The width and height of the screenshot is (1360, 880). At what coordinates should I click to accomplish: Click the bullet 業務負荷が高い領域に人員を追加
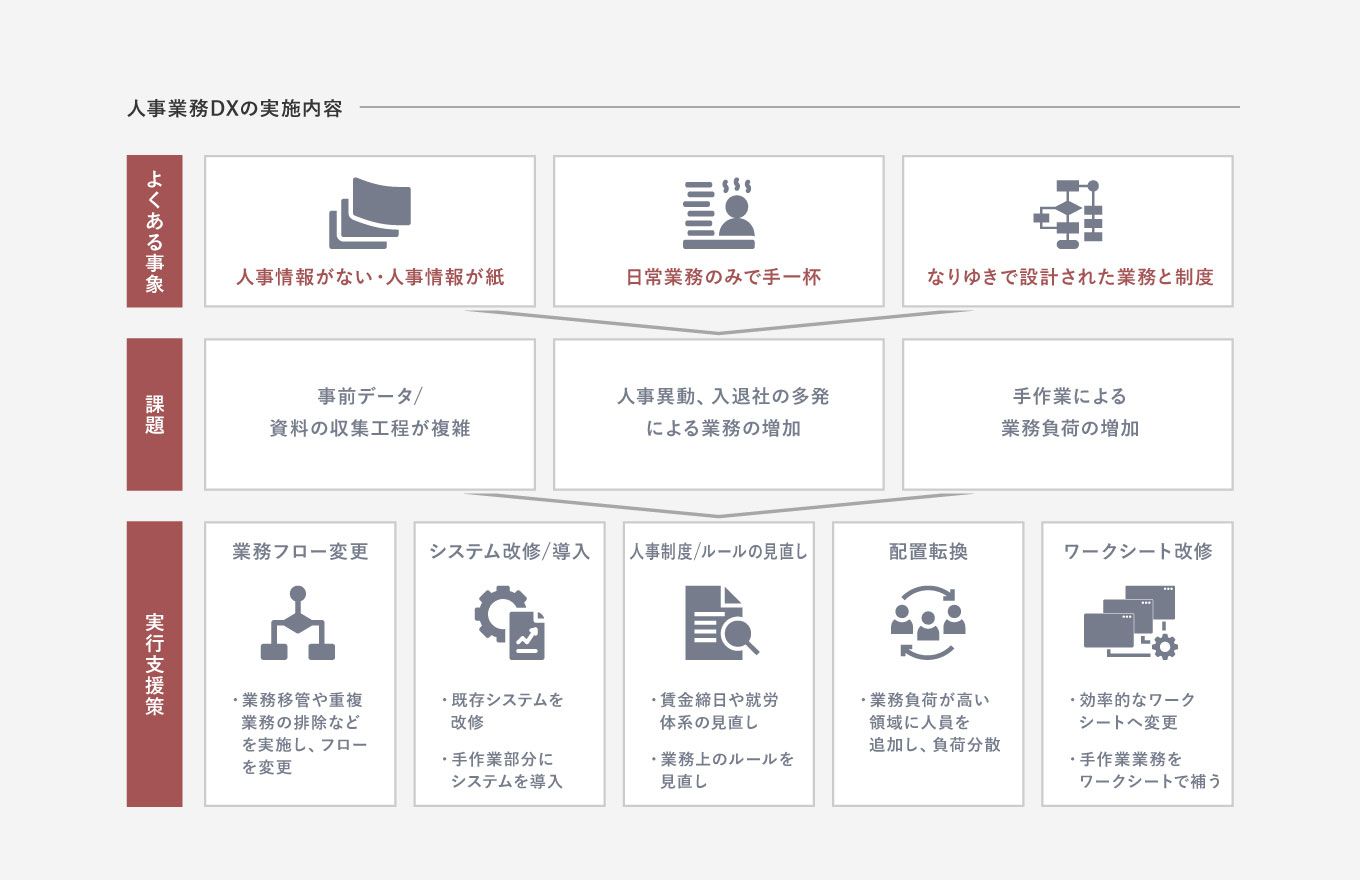click(929, 722)
